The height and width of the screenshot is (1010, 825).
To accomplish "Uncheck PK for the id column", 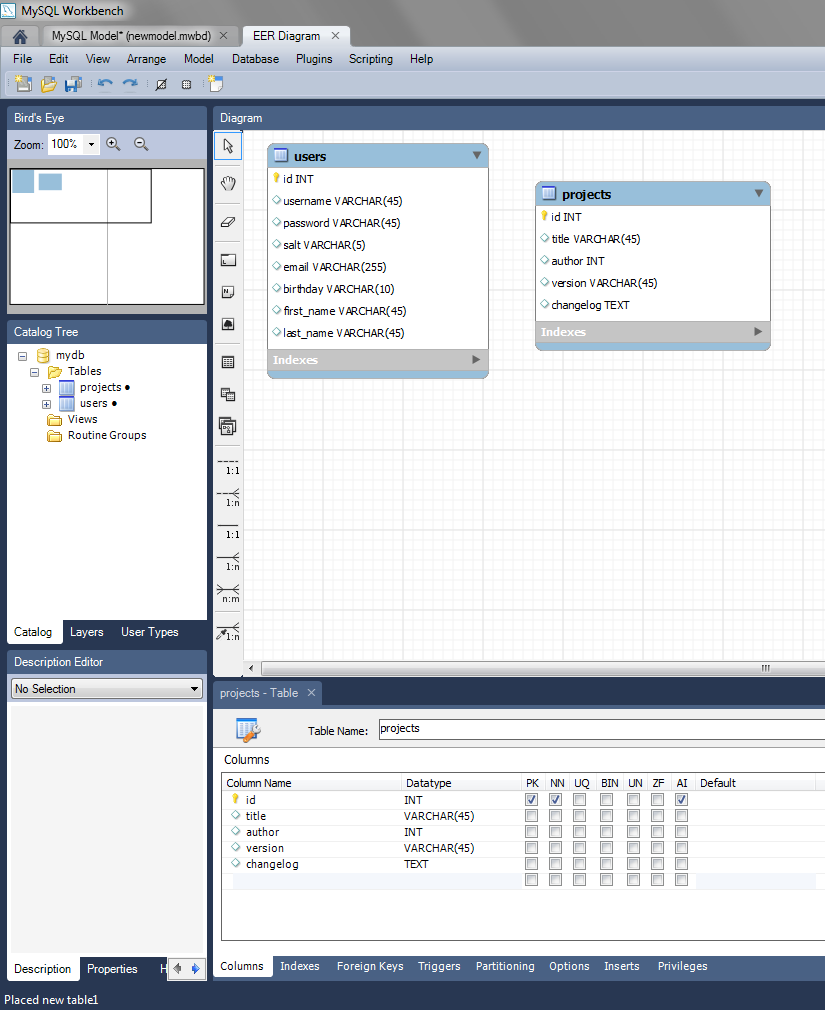I will 531,799.
